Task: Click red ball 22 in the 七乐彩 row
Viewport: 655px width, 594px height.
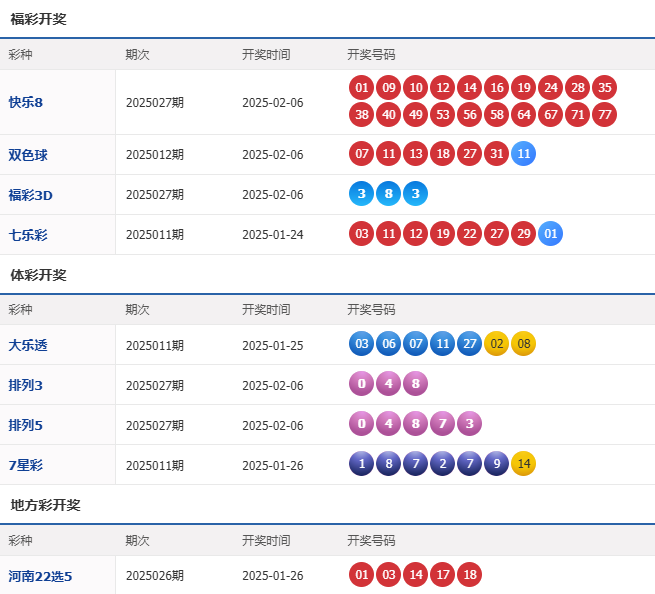Action: coord(470,234)
